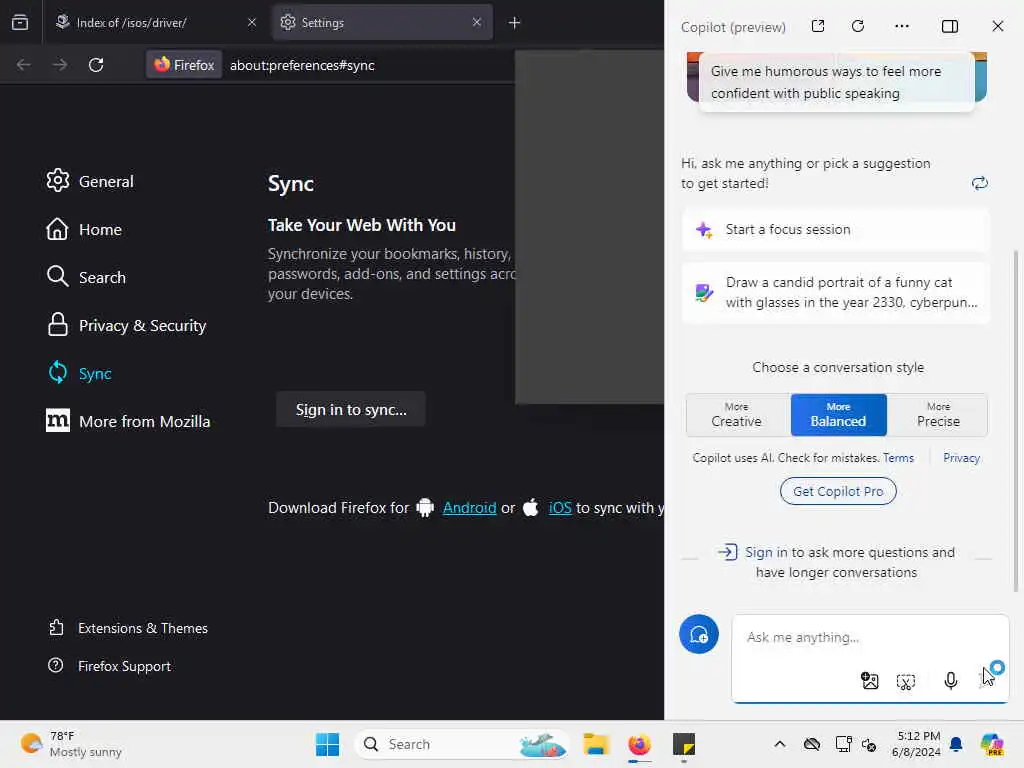The width and height of the screenshot is (1024, 768).
Task: Use the microphone in Copilot
Action: point(951,681)
